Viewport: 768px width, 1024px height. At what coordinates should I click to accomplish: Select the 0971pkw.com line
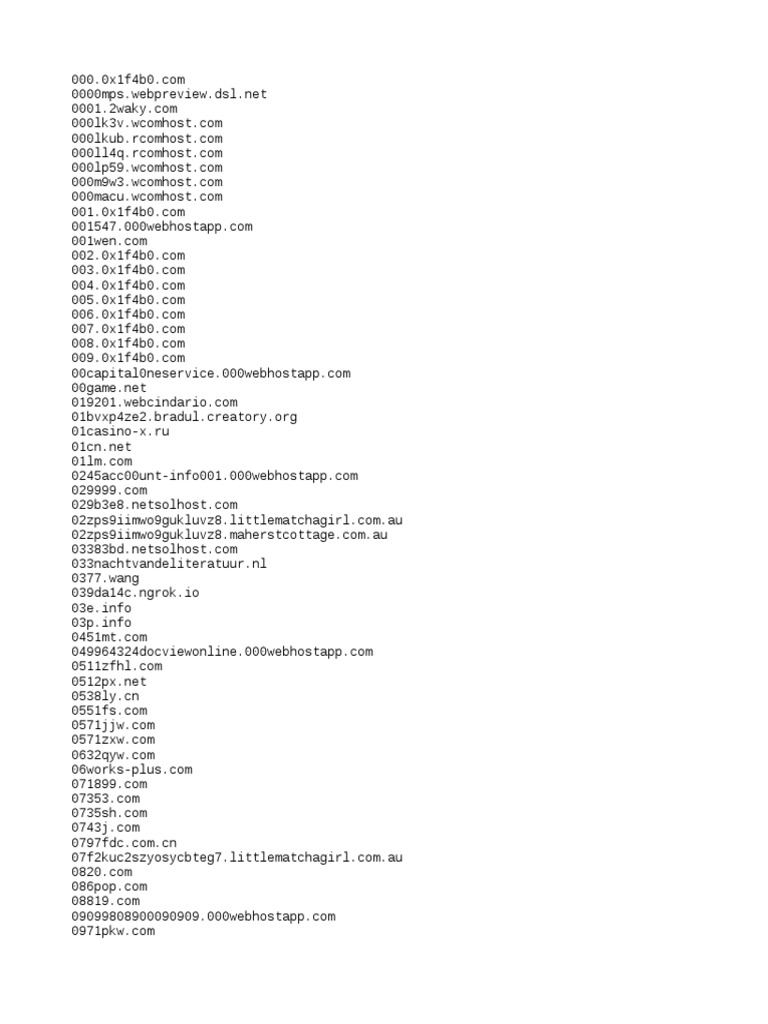[x=113, y=931]
